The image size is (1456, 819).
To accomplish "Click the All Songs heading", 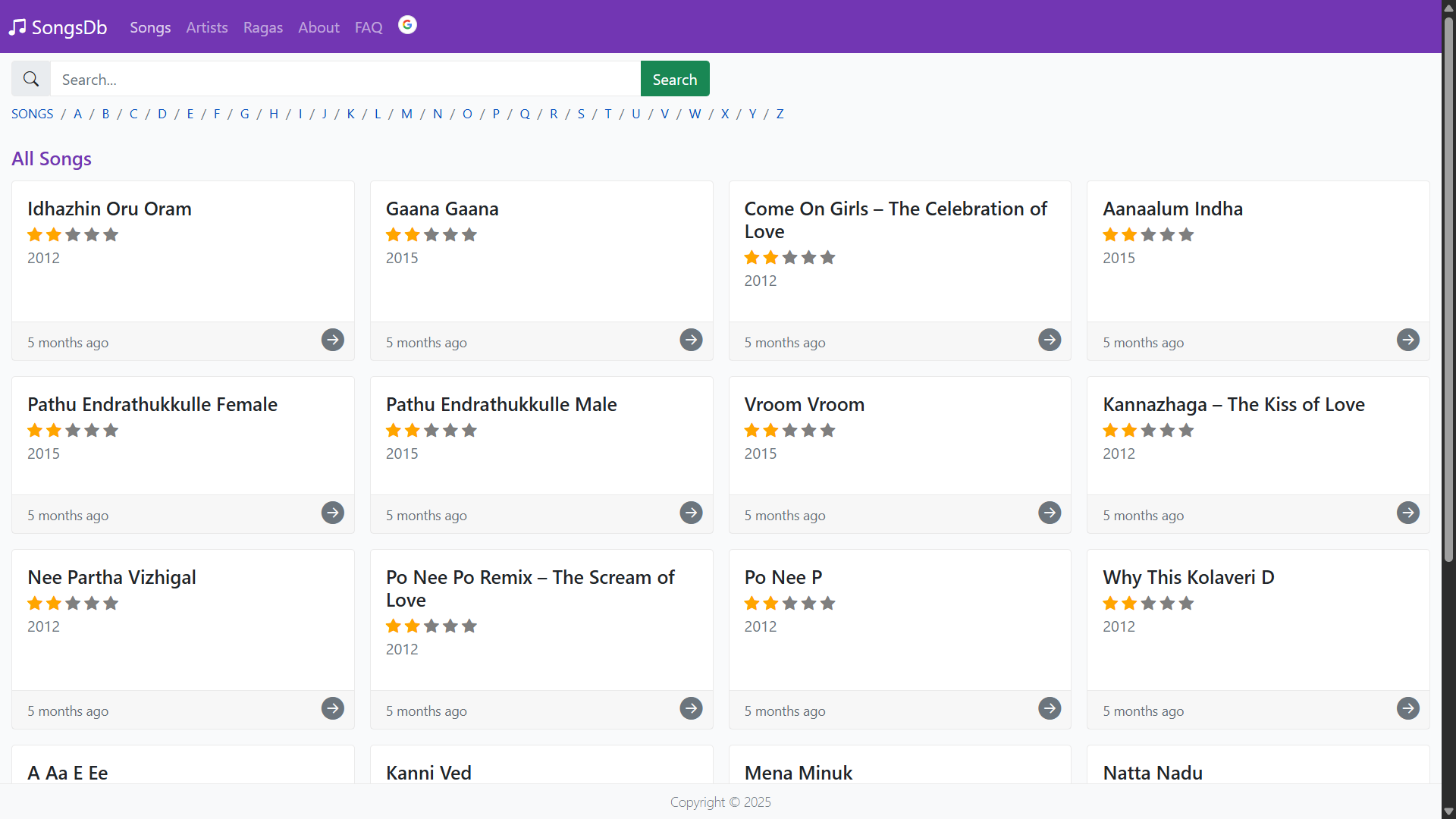I will pyautogui.click(x=52, y=158).
